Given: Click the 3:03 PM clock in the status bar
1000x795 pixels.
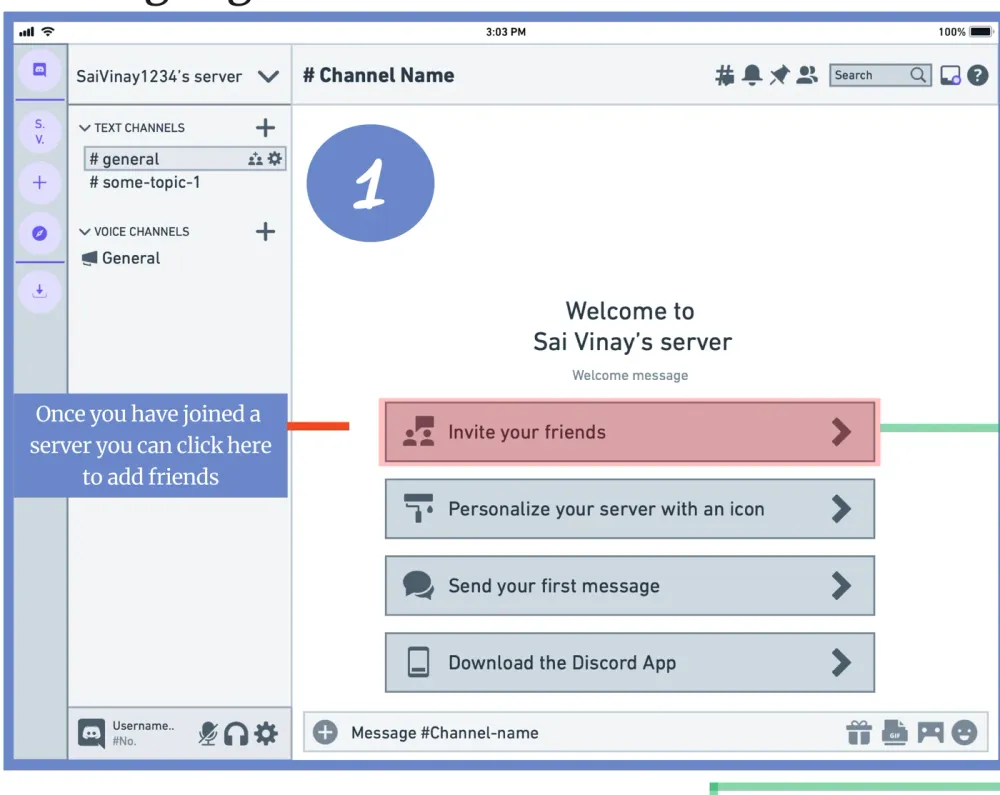Looking at the screenshot, I should (x=506, y=32).
